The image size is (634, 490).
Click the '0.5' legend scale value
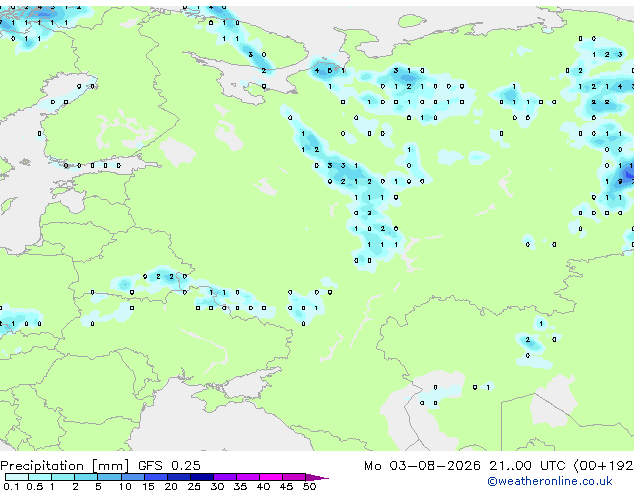point(34,486)
